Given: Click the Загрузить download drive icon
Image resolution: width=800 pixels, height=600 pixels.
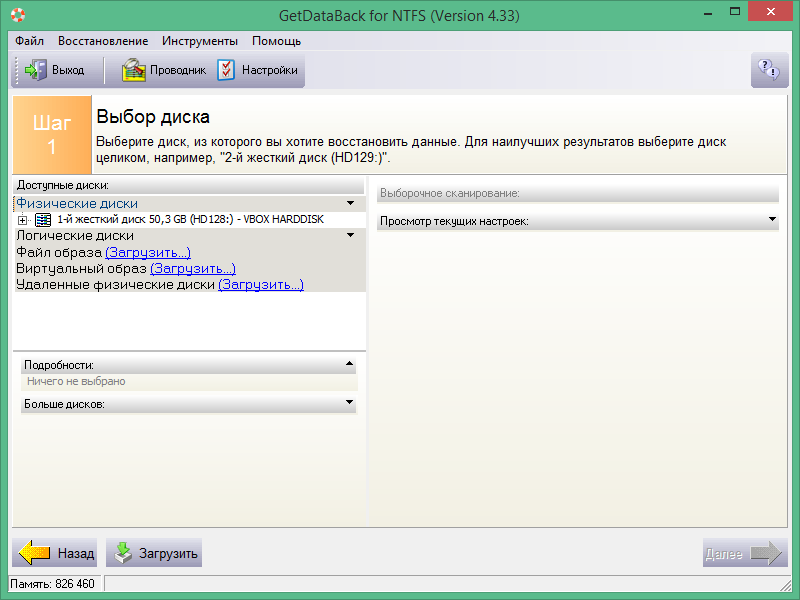Looking at the screenshot, I should coord(123,553).
